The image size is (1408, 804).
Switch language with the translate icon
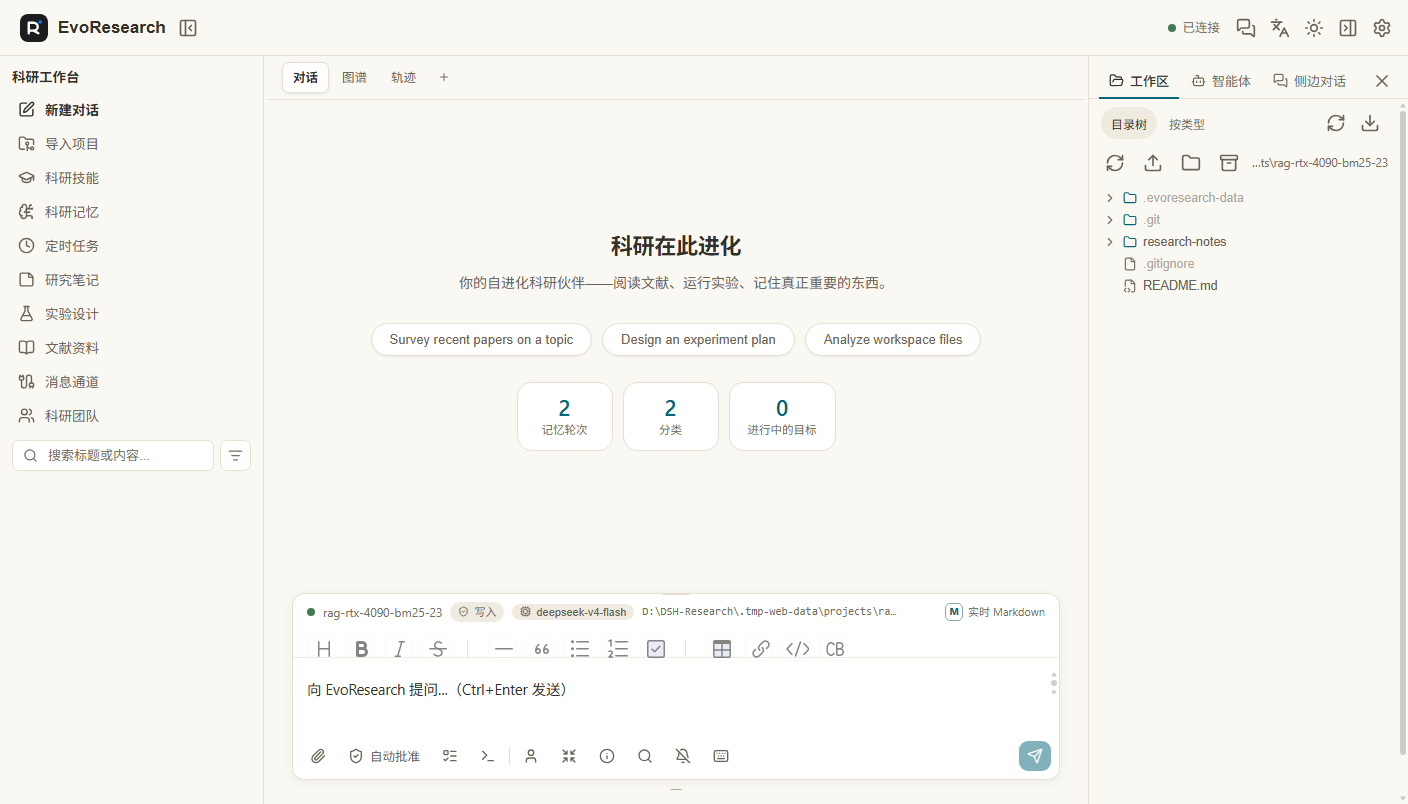(x=1280, y=28)
